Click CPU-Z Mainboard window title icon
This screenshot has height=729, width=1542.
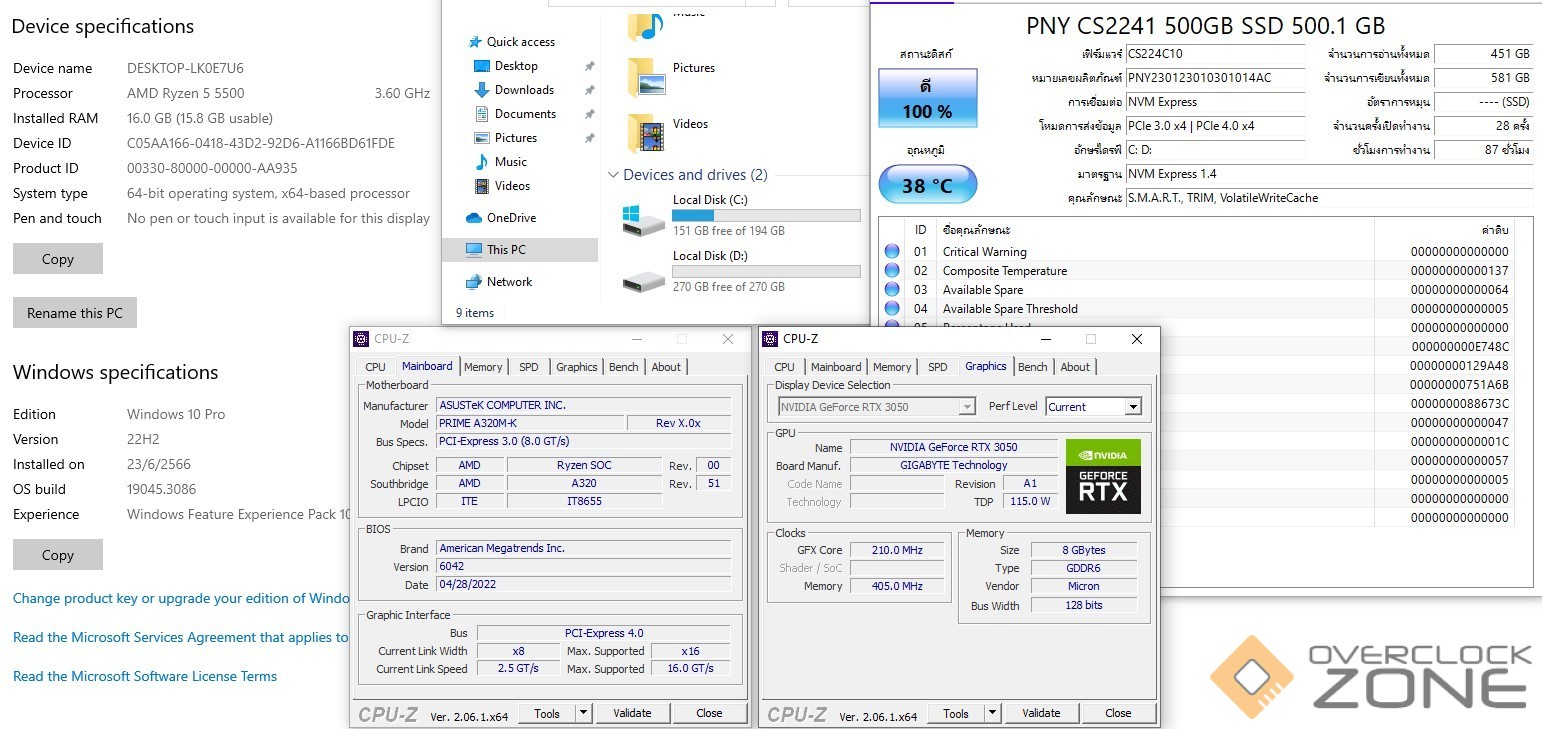pos(362,339)
